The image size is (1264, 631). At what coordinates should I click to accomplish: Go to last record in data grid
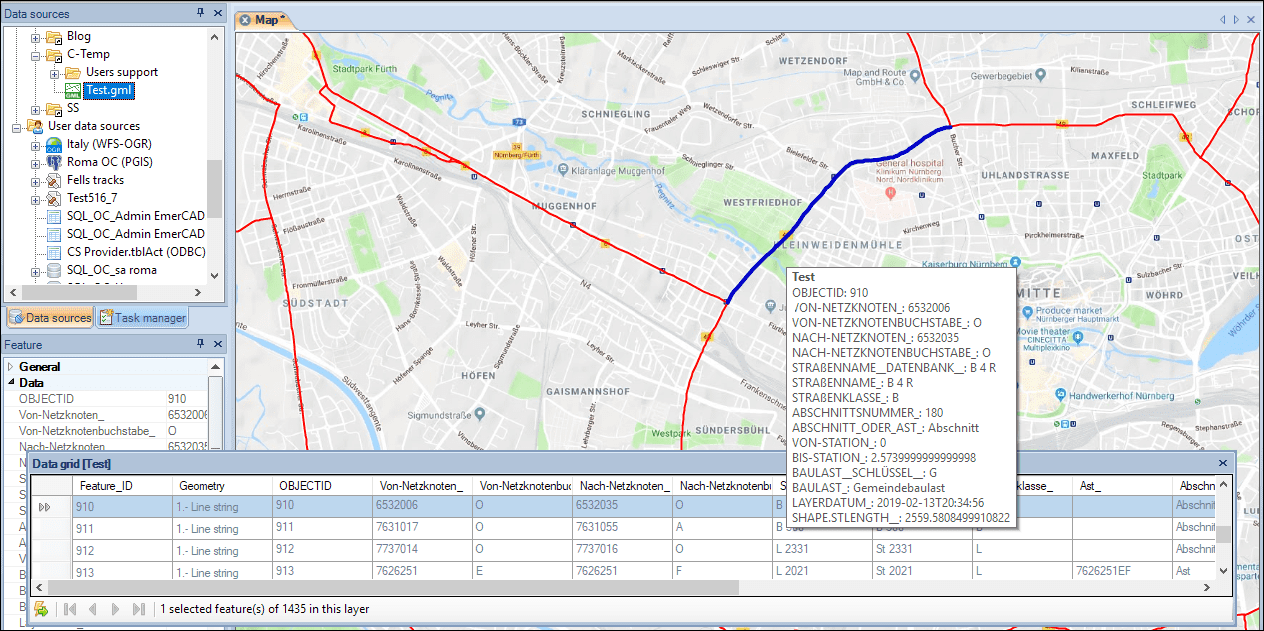(139, 608)
